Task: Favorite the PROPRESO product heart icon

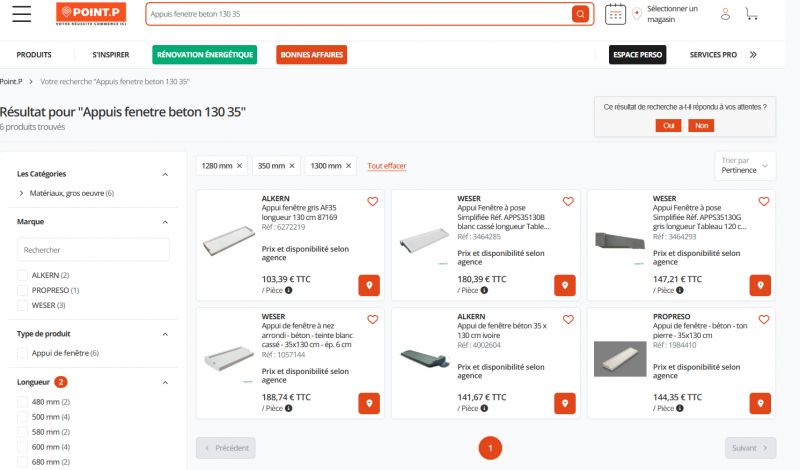Action: pos(764,320)
